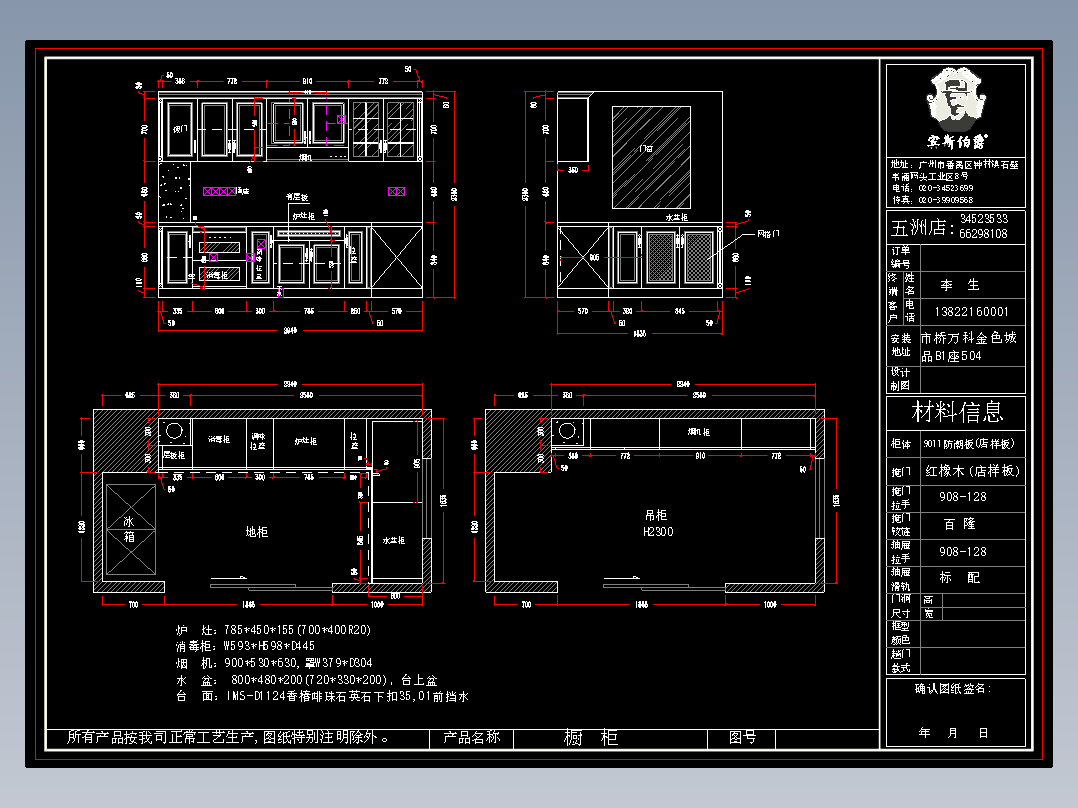The height and width of the screenshot is (808, 1078).
Task: Click the '传真: 020-39909568' fax line
Action: pyautogui.click(x=932, y=200)
